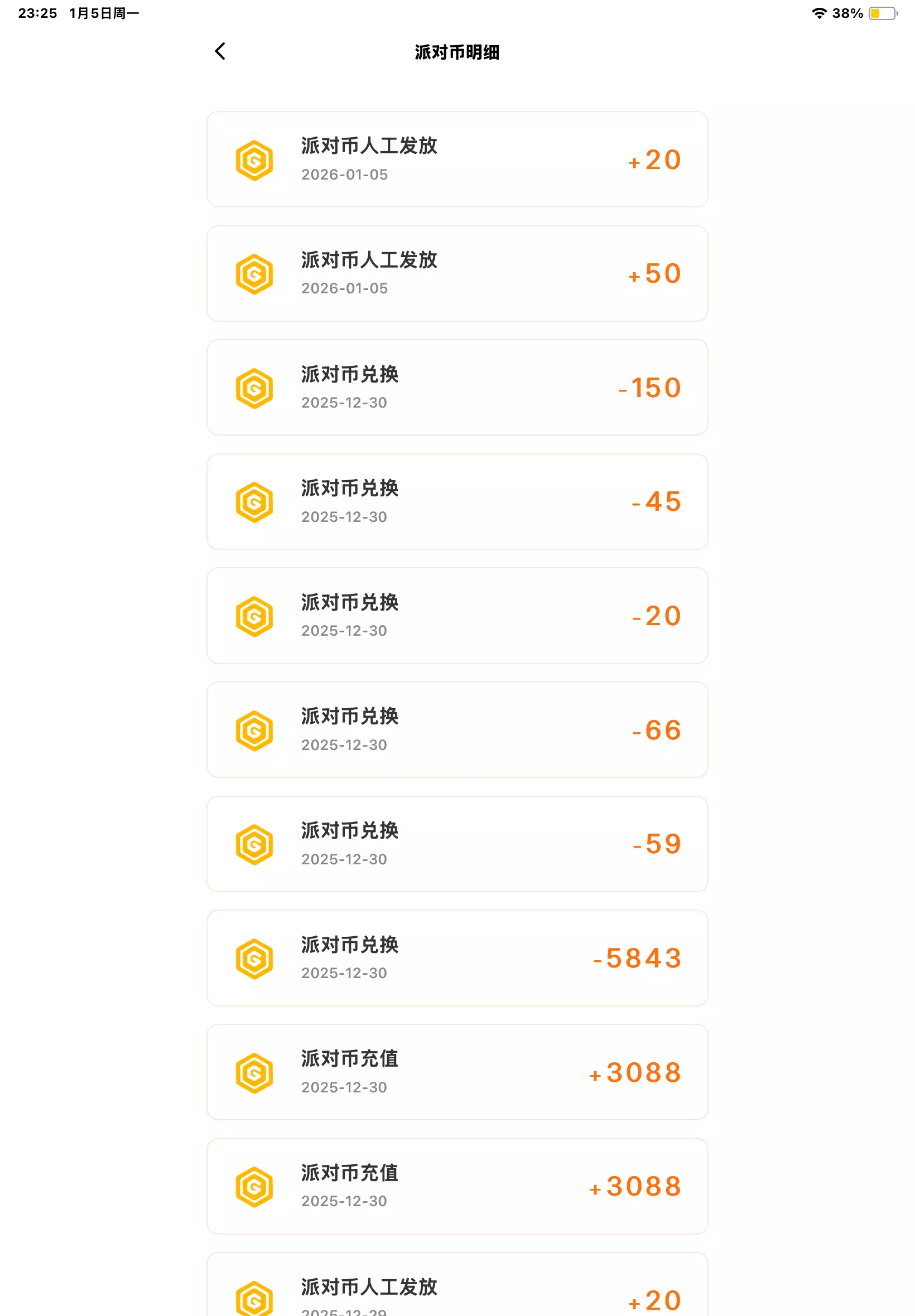915x1316 pixels.
Task: Click the 23:25 clock in status bar
Action: [x=38, y=13]
